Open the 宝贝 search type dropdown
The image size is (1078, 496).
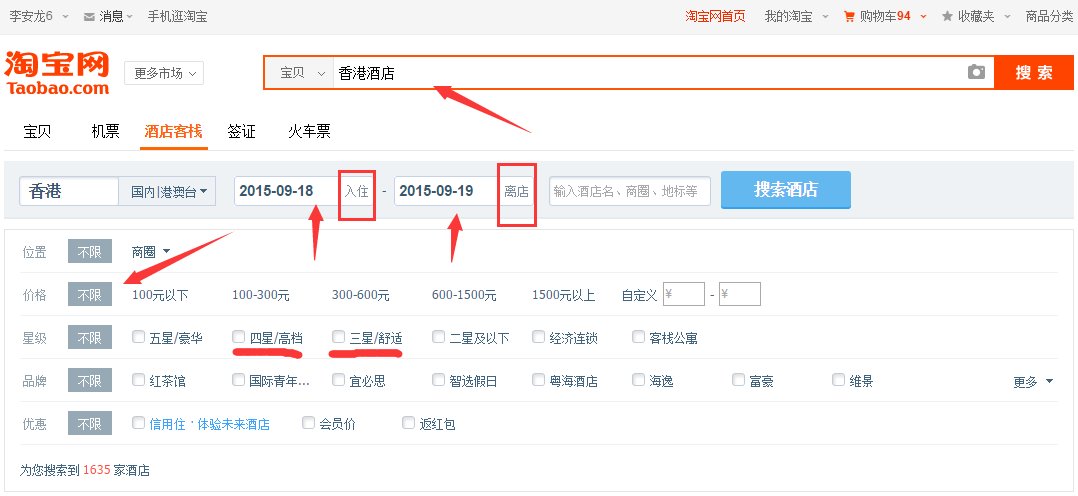[300, 73]
